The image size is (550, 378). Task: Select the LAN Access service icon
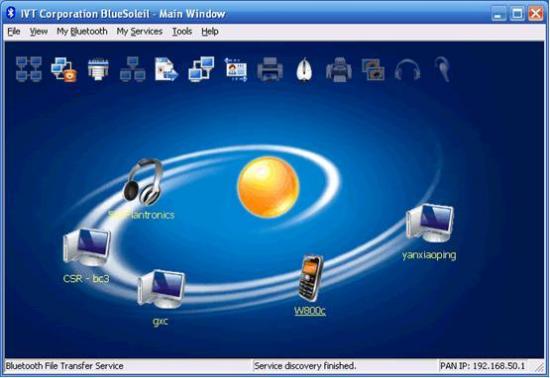[133, 69]
